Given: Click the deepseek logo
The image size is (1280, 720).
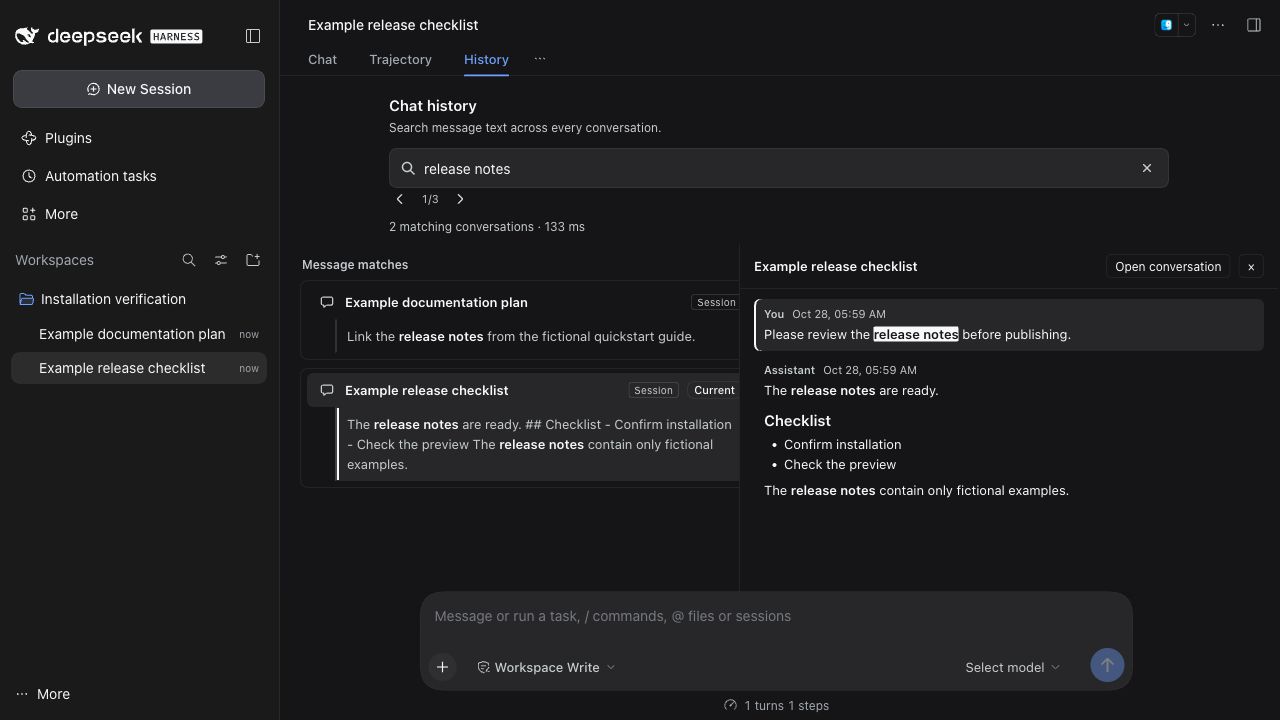Looking at the screenshot, I should (108, 36).
